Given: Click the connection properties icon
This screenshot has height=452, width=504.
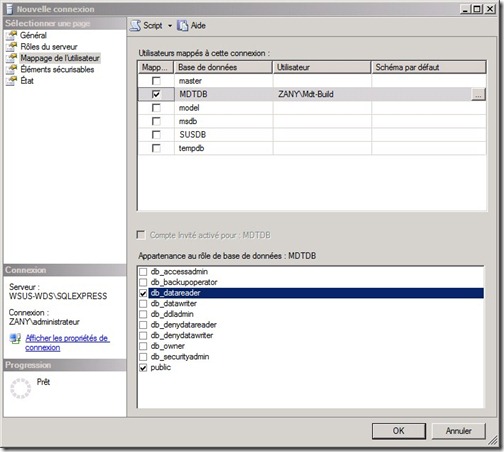Looking at the screenshot, I should pyautogui.click(x=15, y=339).
